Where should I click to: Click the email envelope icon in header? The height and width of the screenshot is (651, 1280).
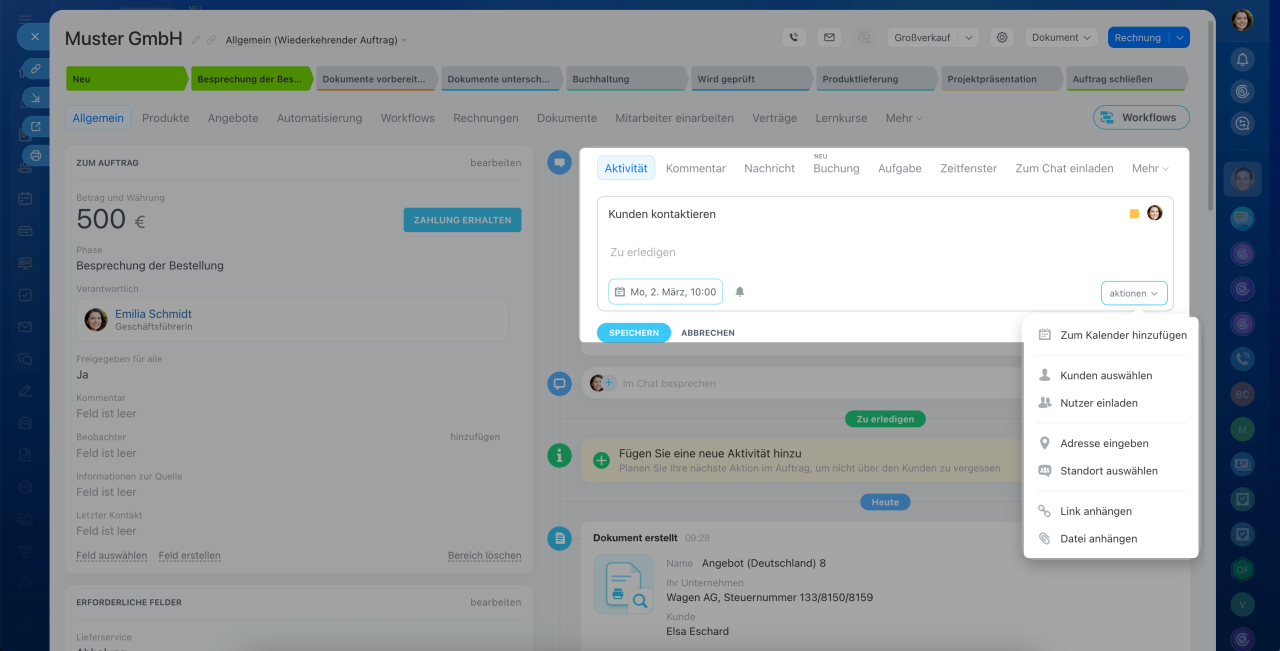829,38
